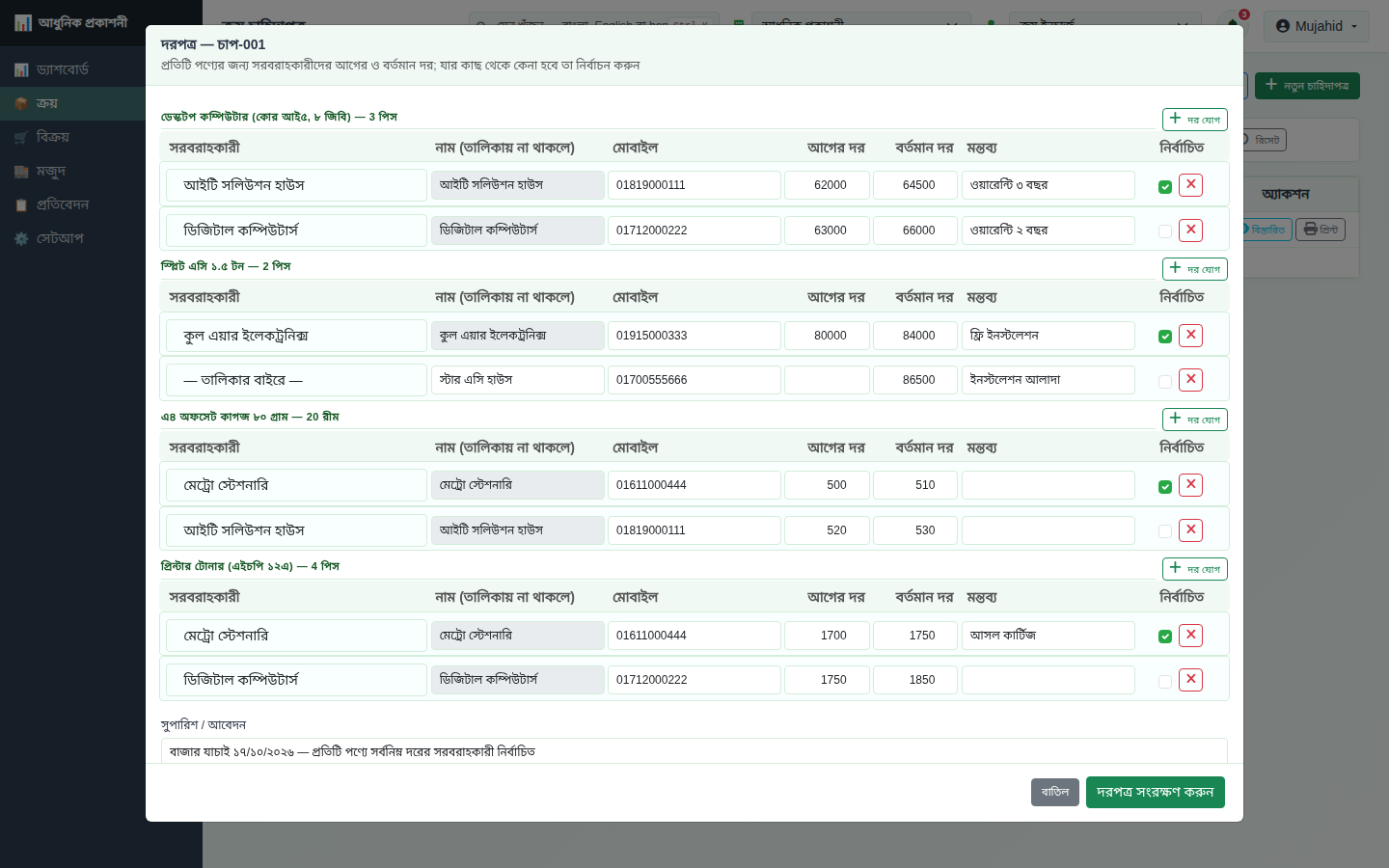The image size is (1389, 868).
Task: Remove the কুল এয়ার ইলেকট্রনিক্স quote row
Action: pyautogui.click(x=1190, y=336)
